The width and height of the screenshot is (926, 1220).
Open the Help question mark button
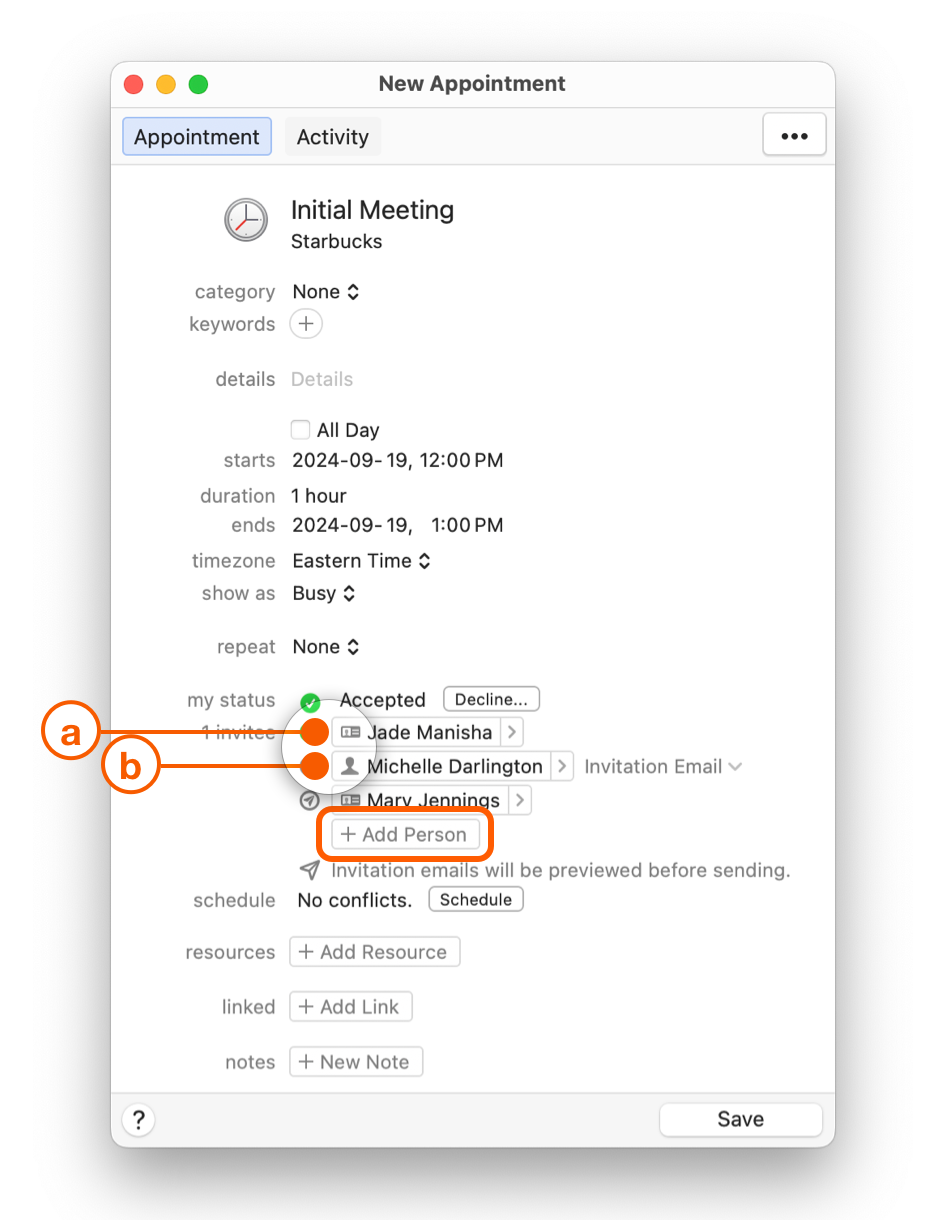point(139,1119)
